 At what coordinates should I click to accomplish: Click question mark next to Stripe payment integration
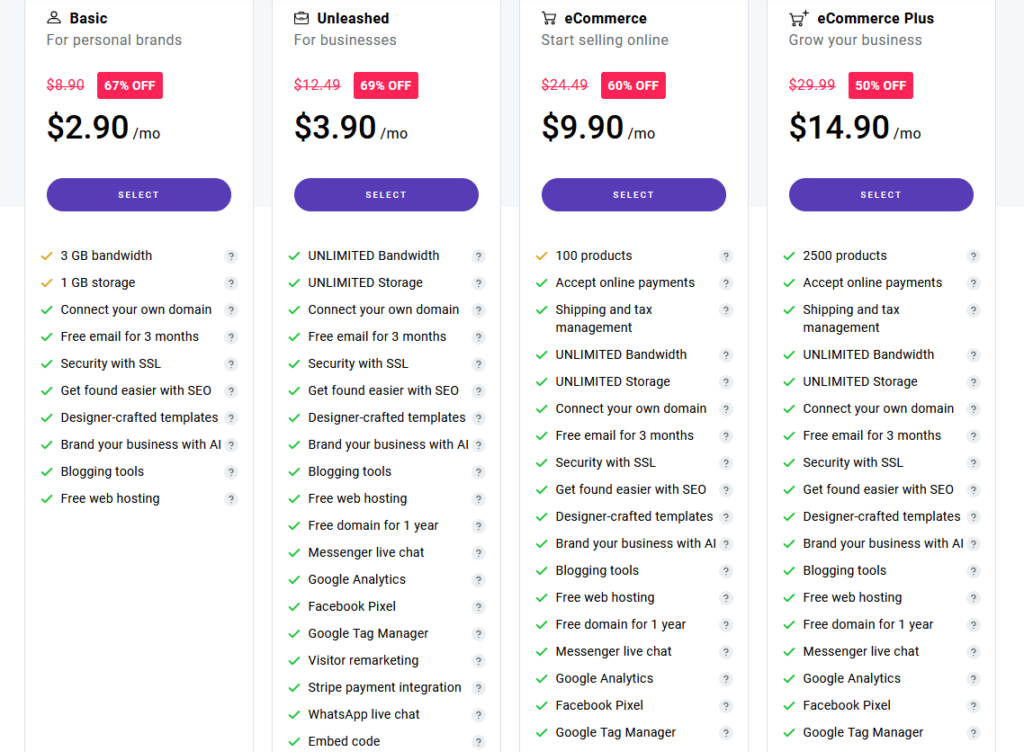[479, 688]
